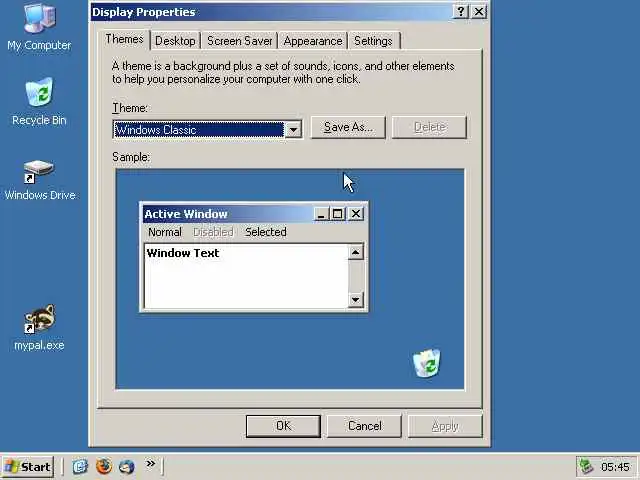Click the sample scrollbar down arrow
Screen dimensions: 640x480
pos(356,300)
